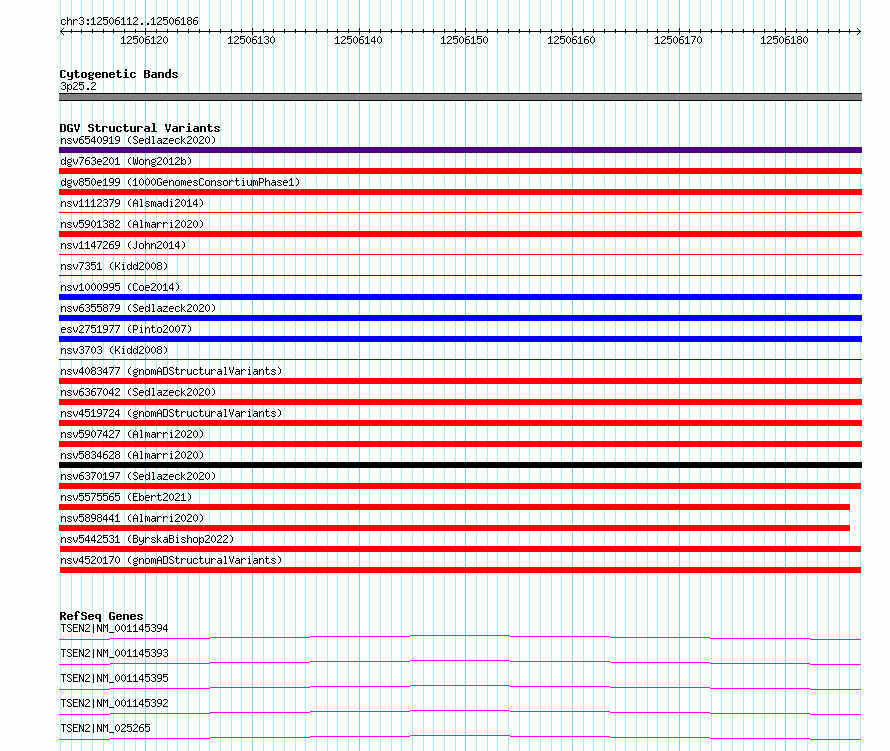Click the red bar under nsv6367042
Image resolution: width=890 pixels, height=751 pixels.
(460, 402)
